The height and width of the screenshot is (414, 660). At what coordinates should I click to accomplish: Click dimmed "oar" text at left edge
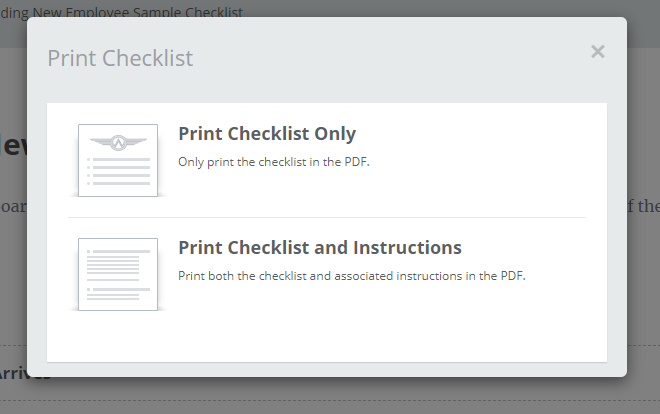coord(13,207)
